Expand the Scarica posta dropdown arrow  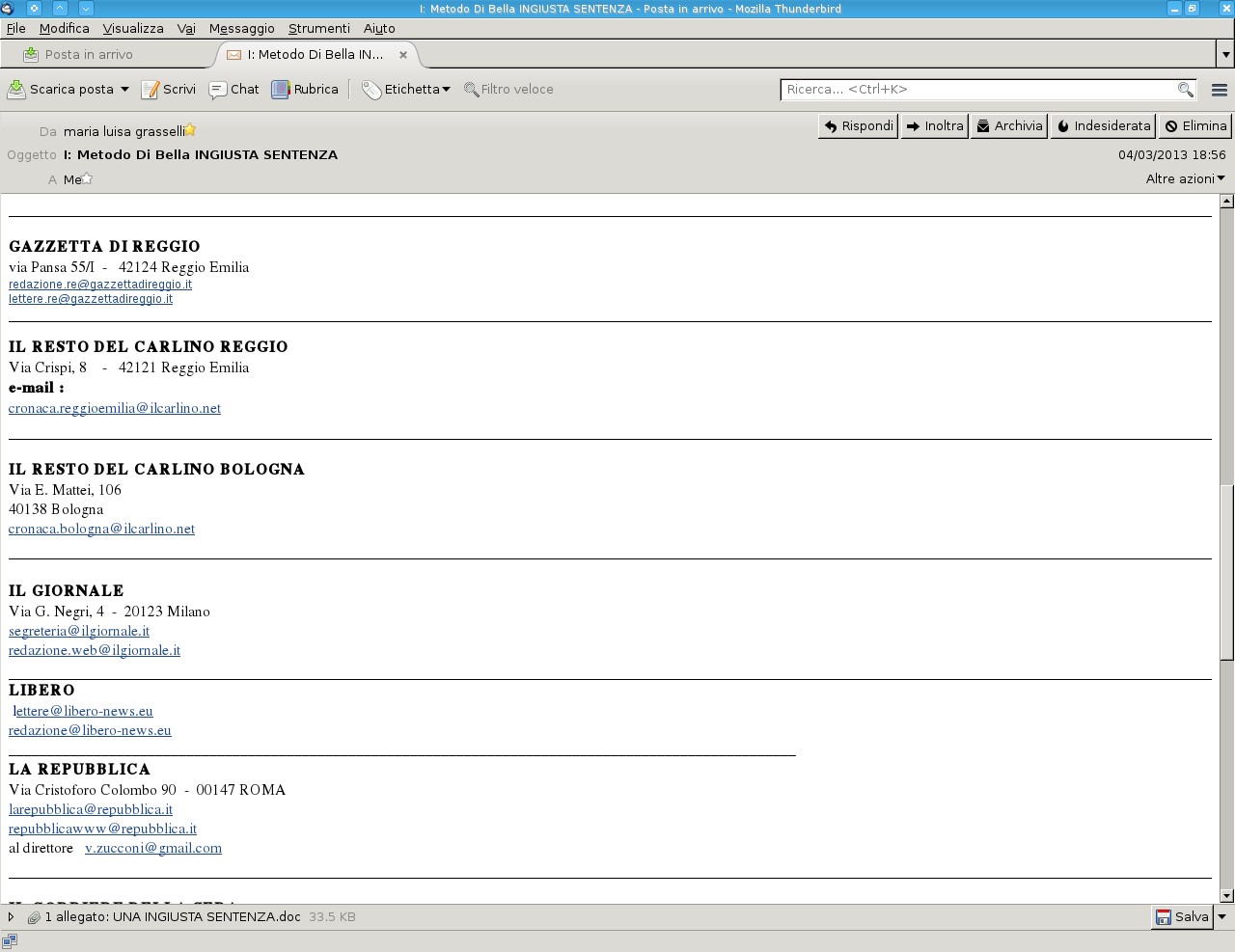click(x=124, y=90)
